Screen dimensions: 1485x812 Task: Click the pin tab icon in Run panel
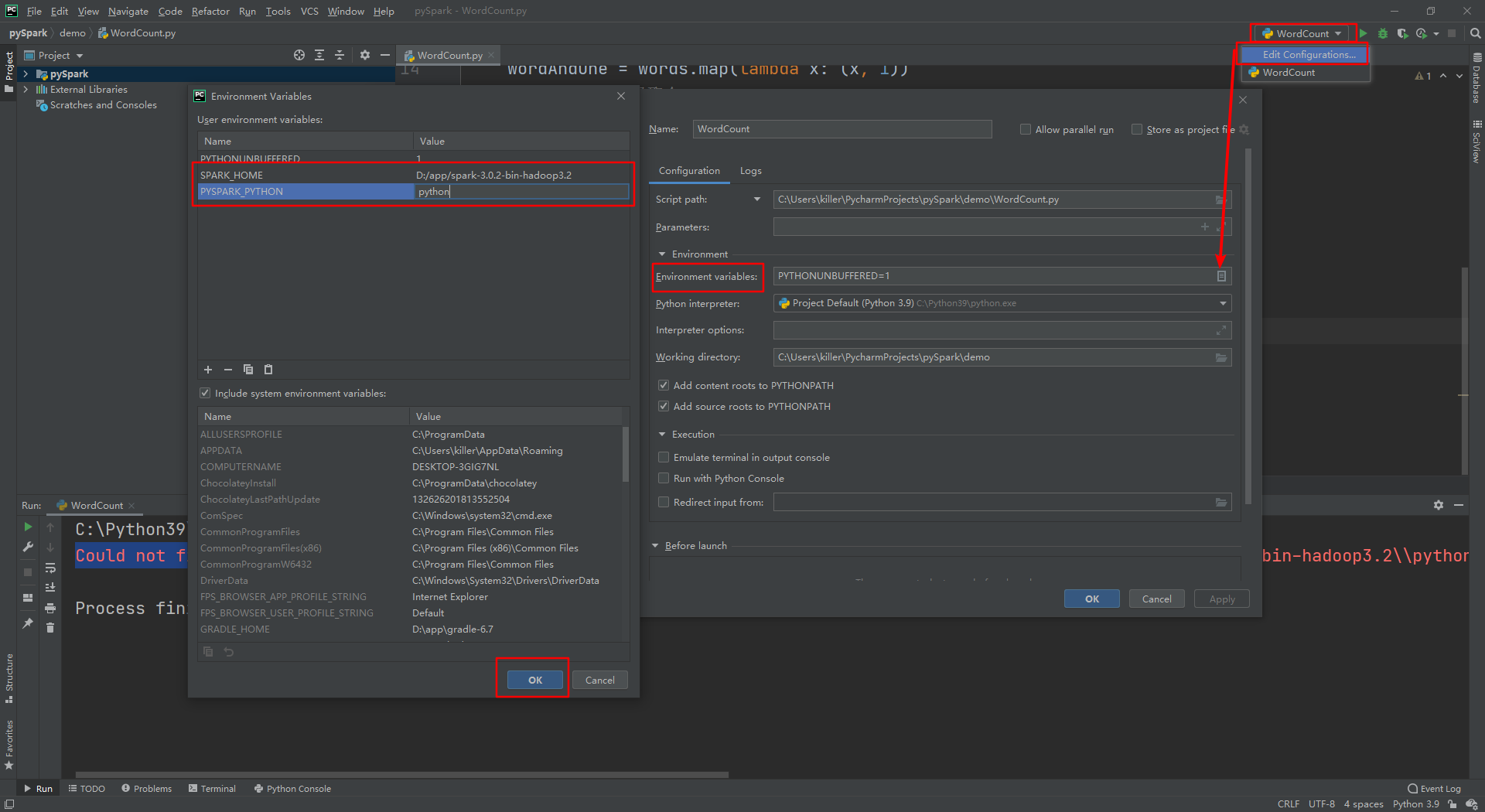pos(28,623)
